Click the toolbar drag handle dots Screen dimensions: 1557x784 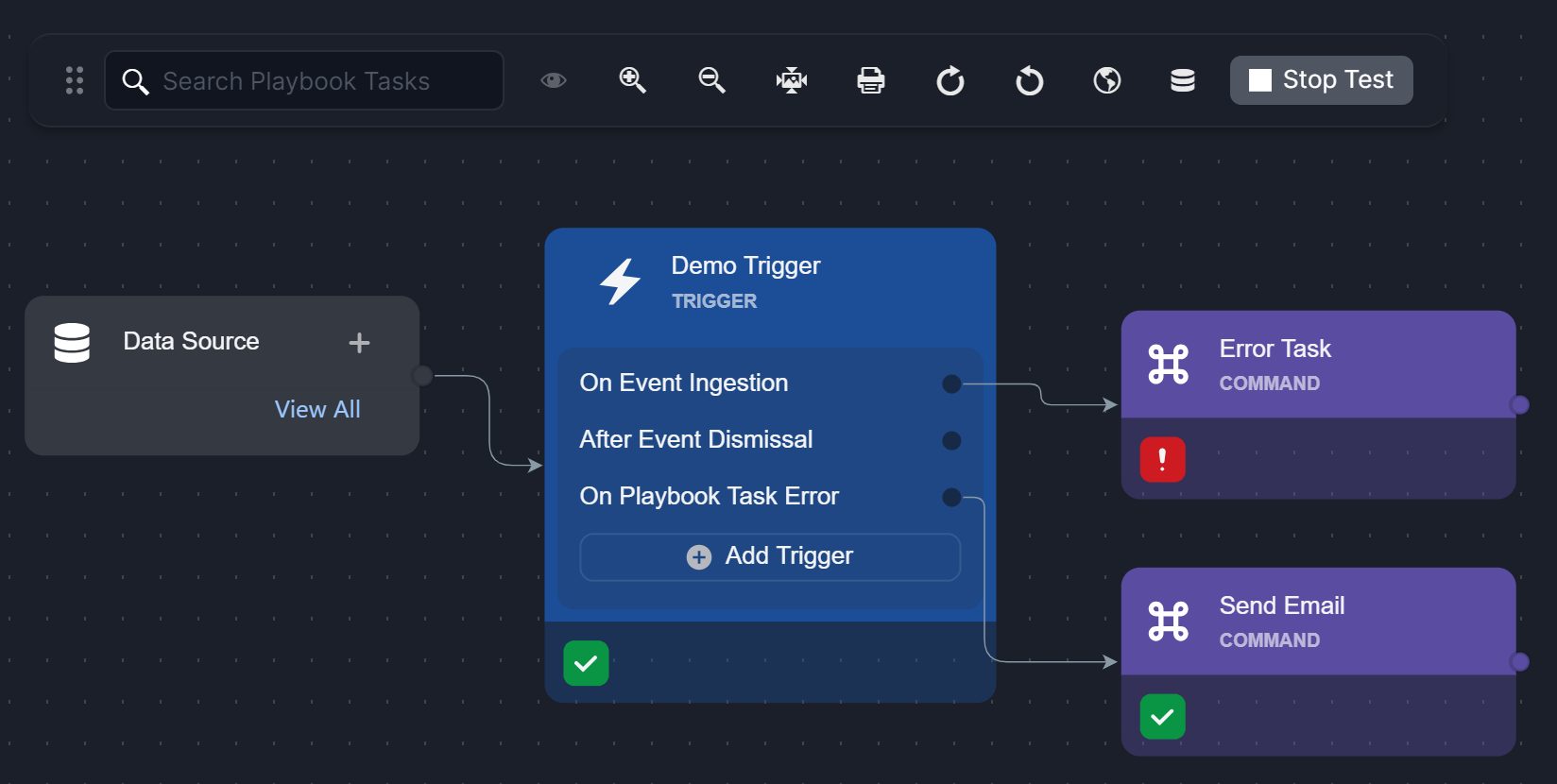click(75, 80)
